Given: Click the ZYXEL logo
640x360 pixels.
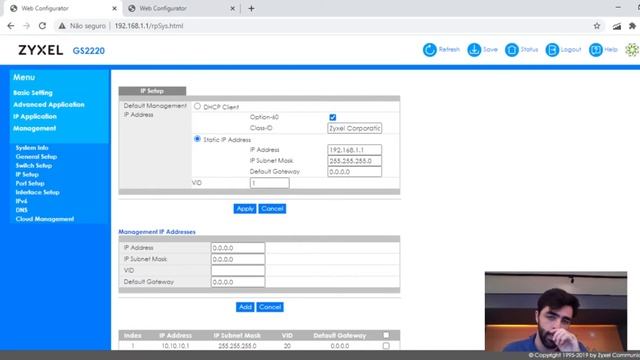Looking at the screenshot, I should click(40, 50).
